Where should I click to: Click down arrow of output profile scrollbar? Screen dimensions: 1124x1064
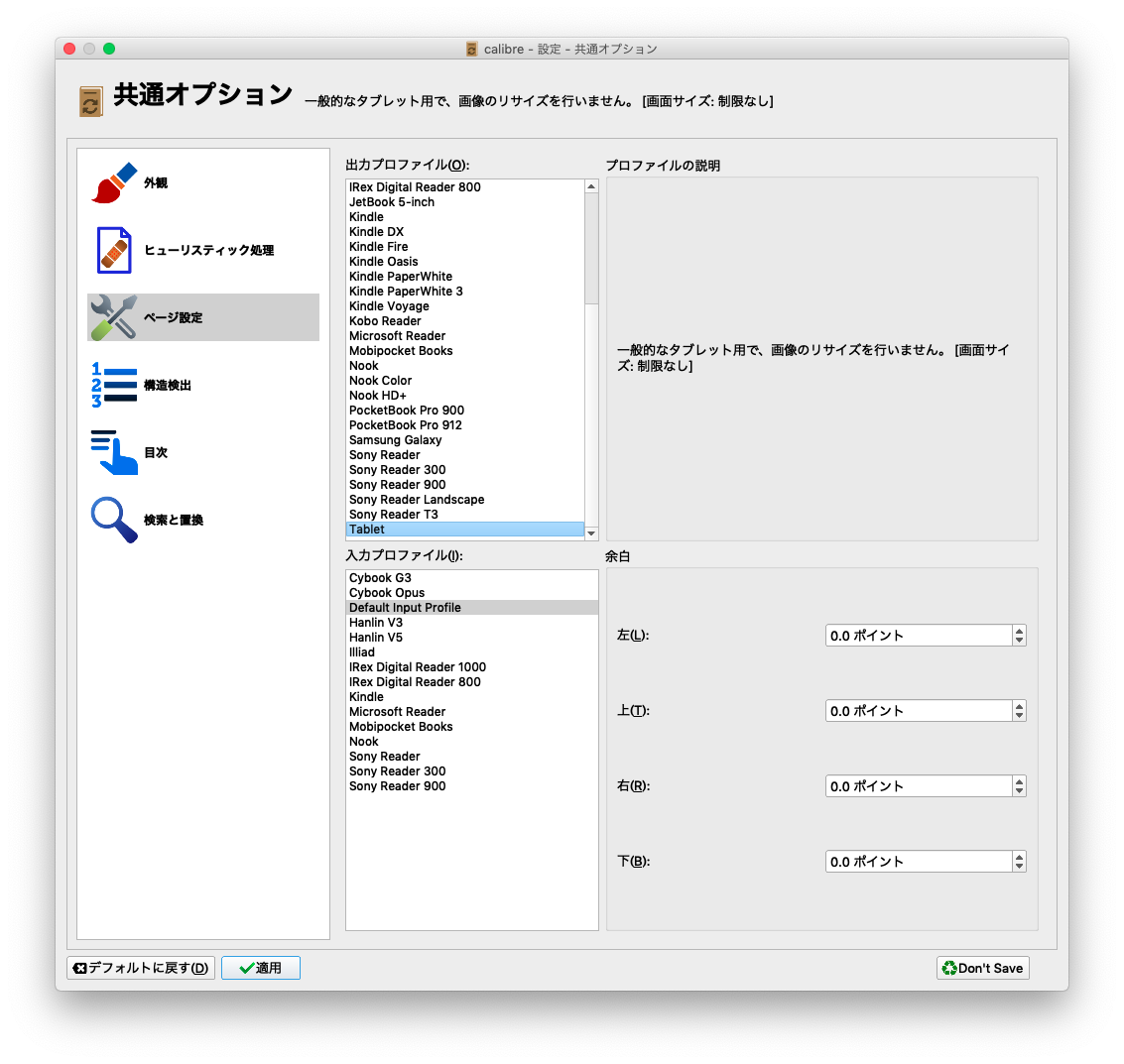coord(591,533)
